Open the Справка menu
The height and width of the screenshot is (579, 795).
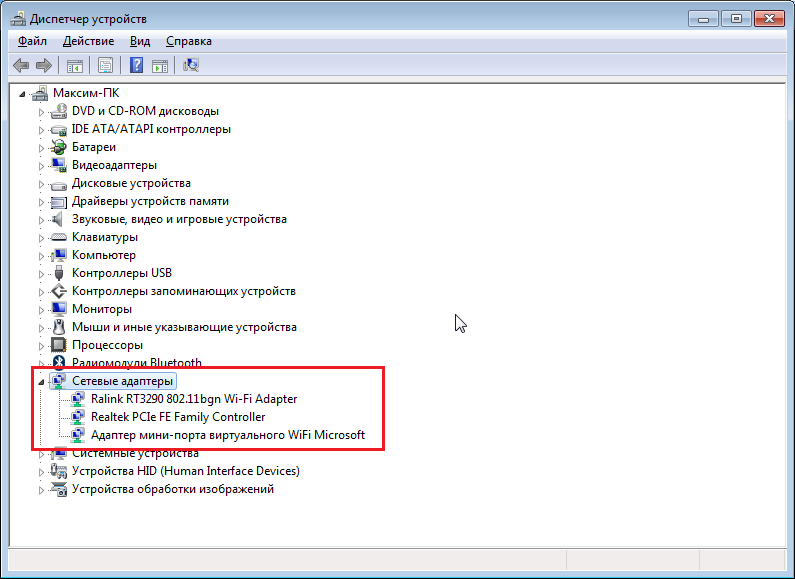(x=189, y=41)
